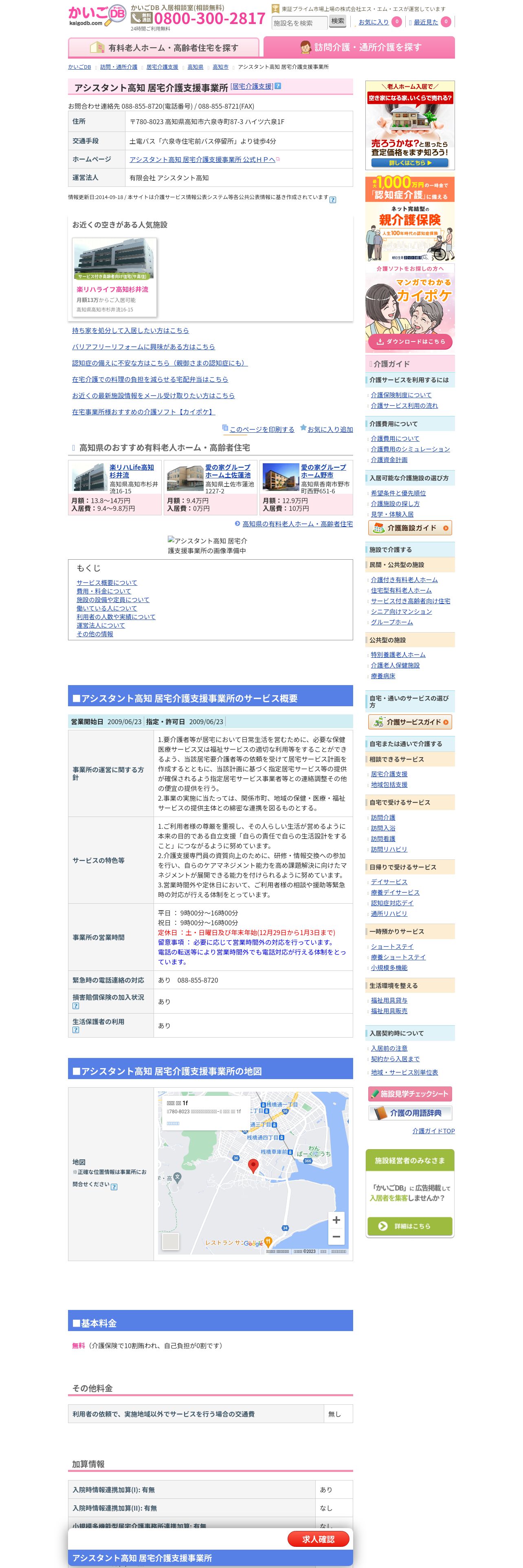Click the print page icon
Viewport: 523px width, 1568px height.
(x=225, y=428)
